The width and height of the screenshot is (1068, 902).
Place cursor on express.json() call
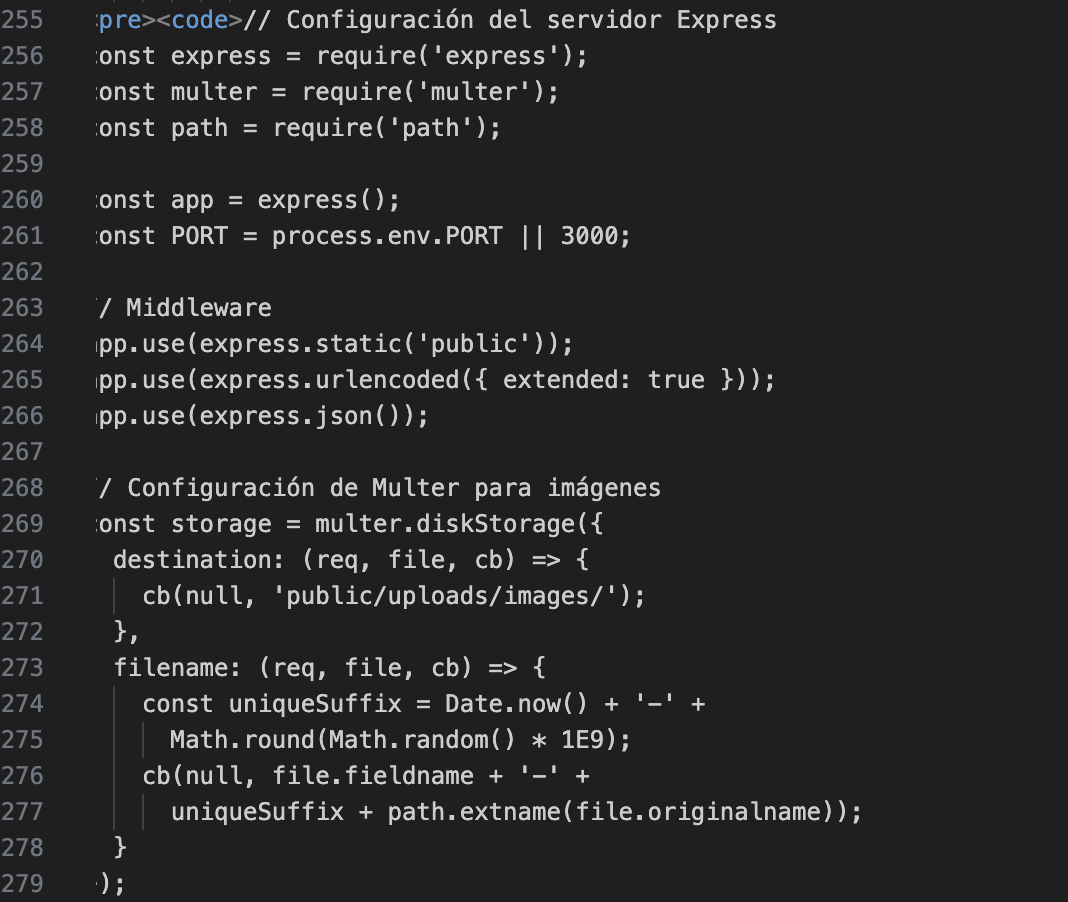click(x=307, y=416)
